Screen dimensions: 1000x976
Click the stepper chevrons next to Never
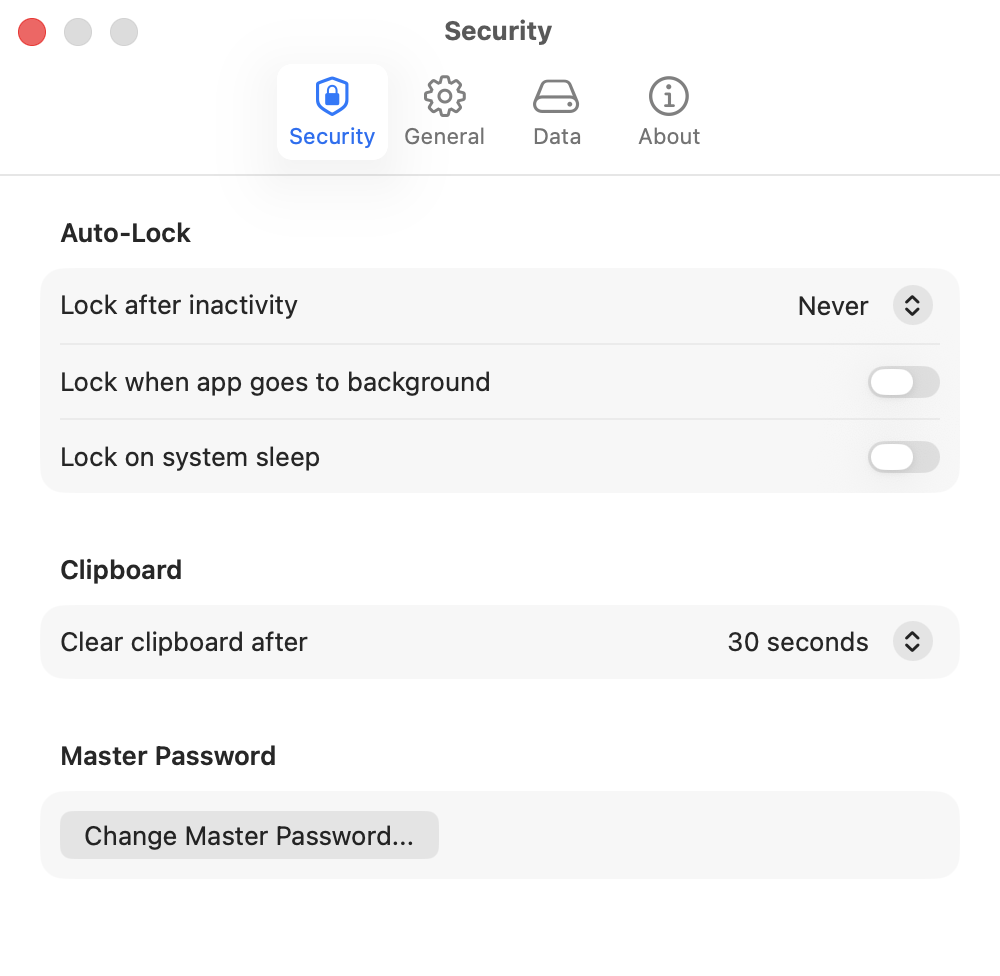pos(911,305)
